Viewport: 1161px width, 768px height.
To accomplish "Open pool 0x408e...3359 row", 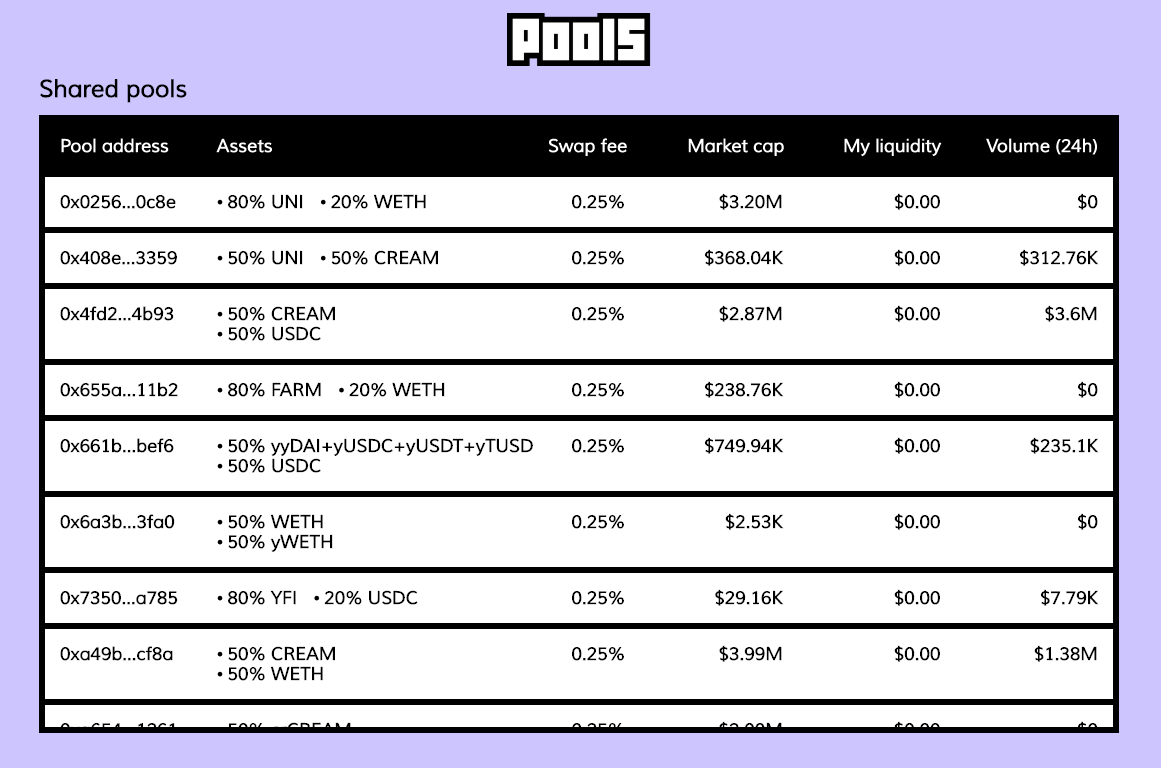I will (x=578, y=258).
